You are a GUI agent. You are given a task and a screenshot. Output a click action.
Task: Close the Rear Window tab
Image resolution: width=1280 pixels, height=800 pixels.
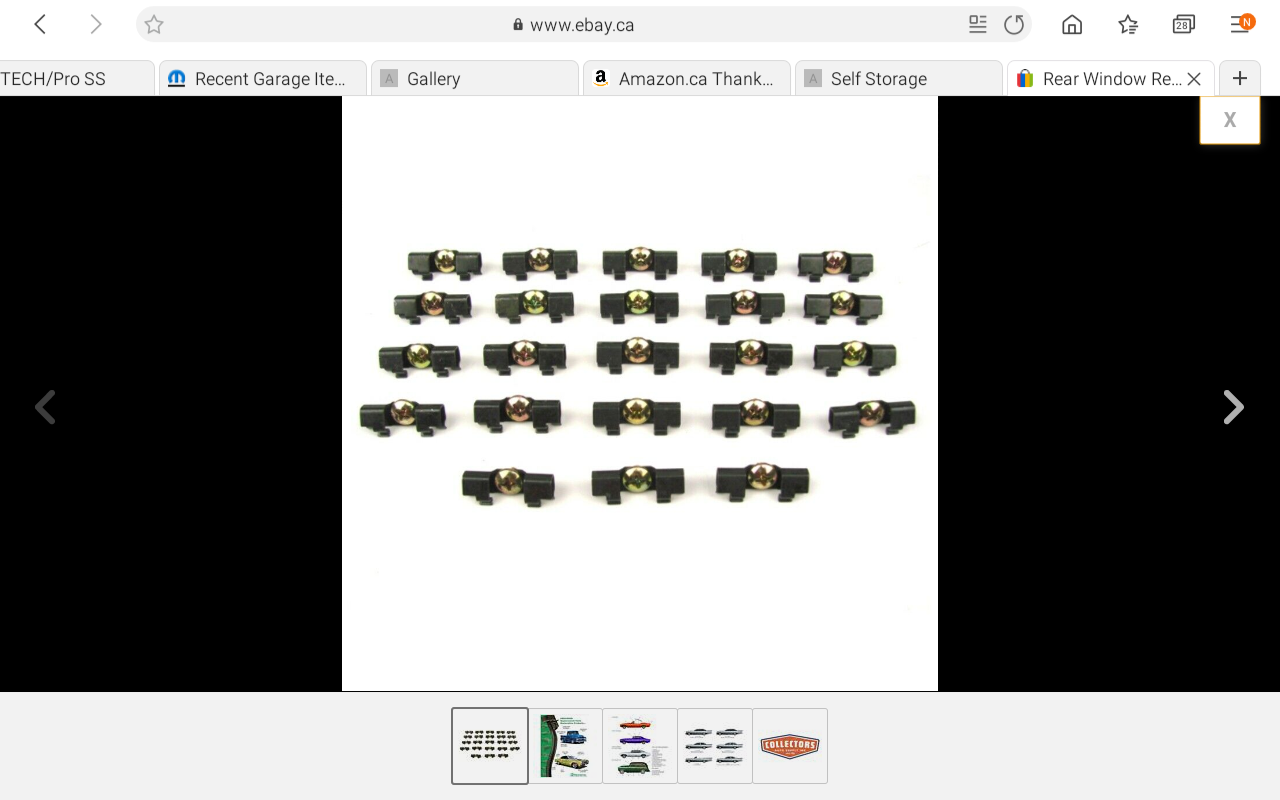point(1193,79)
